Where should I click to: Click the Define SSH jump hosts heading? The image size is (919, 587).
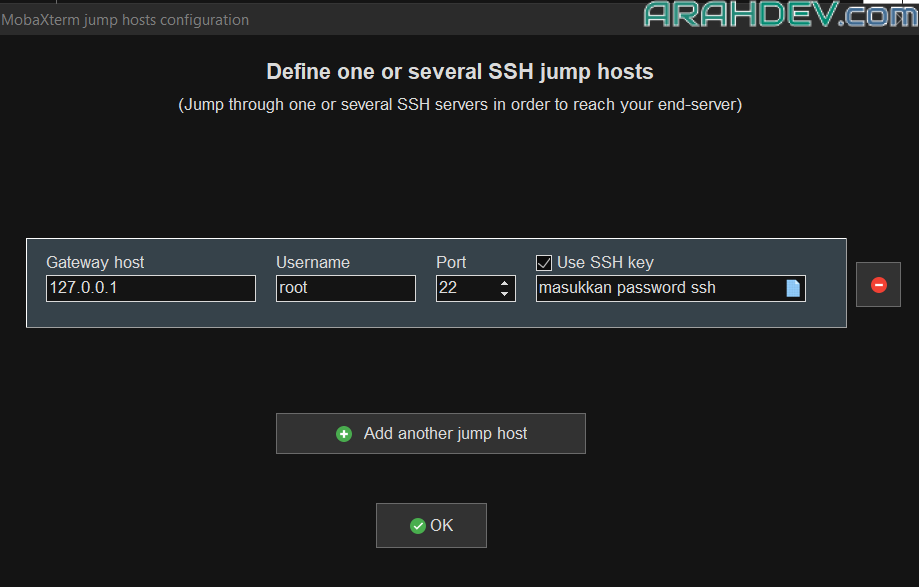click(459, 72)
